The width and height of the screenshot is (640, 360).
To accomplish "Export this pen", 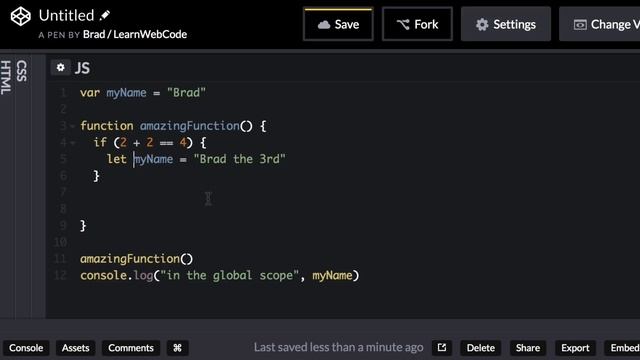I will pyautogui.click(x=575, y=348).
